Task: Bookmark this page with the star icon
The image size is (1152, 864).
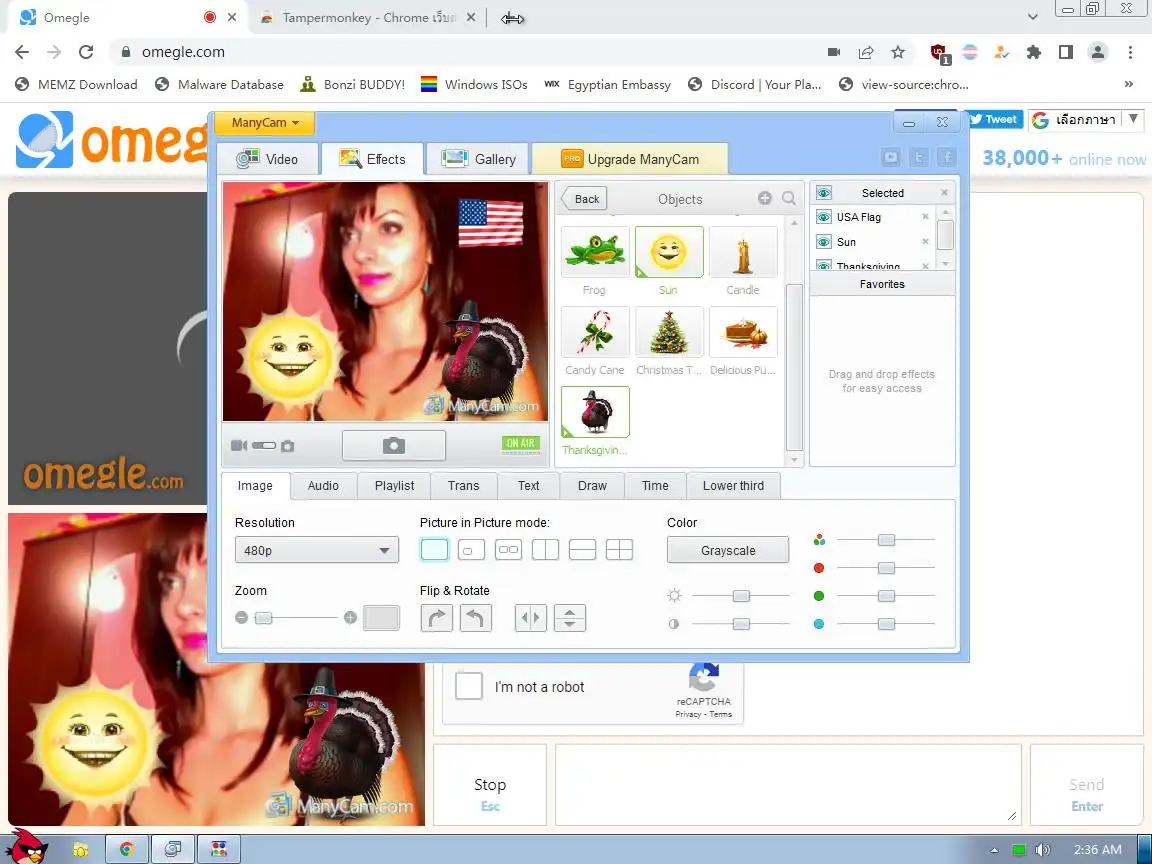Action: pyautogui.click(x=898, y=52)
